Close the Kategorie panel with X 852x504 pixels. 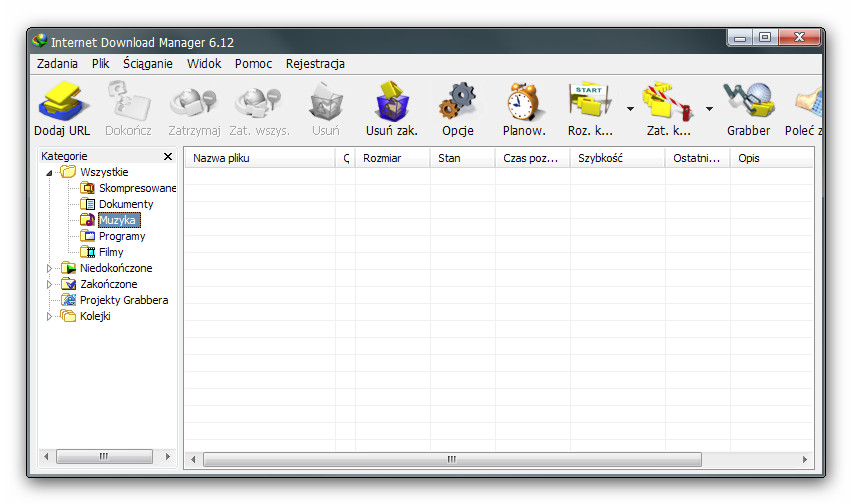pos(168,156)
